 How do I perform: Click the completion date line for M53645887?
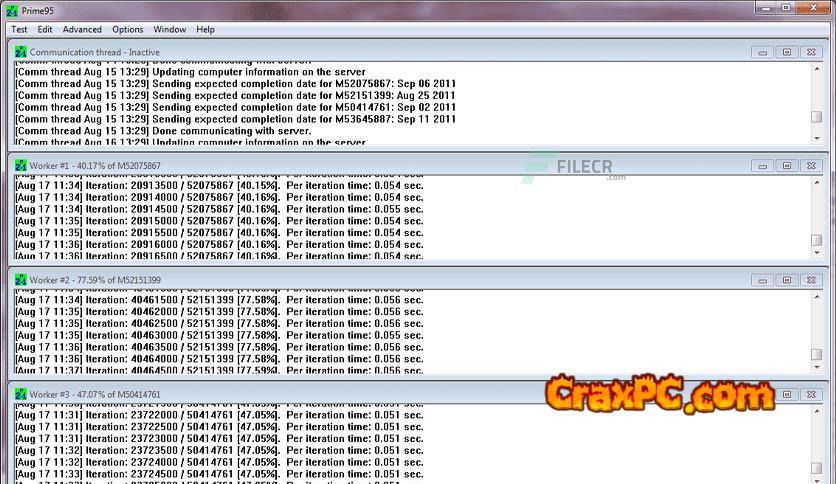click(236, 119)
